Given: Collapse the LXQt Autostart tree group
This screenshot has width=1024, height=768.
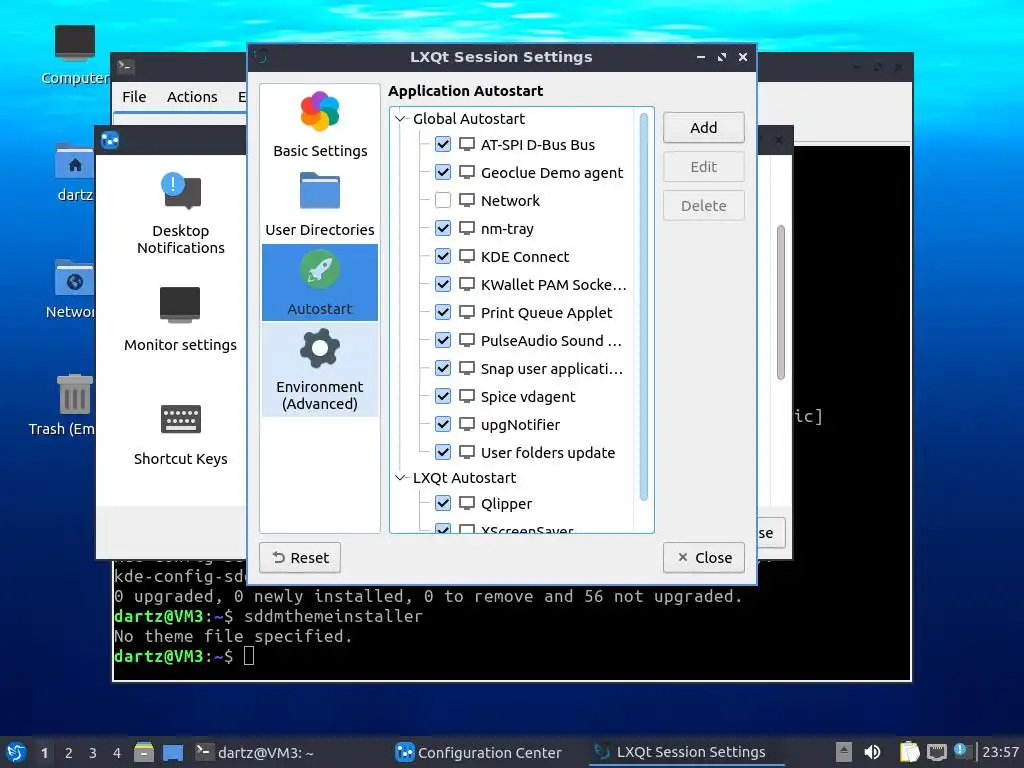Looking at the screenshot, I should 400,477.
